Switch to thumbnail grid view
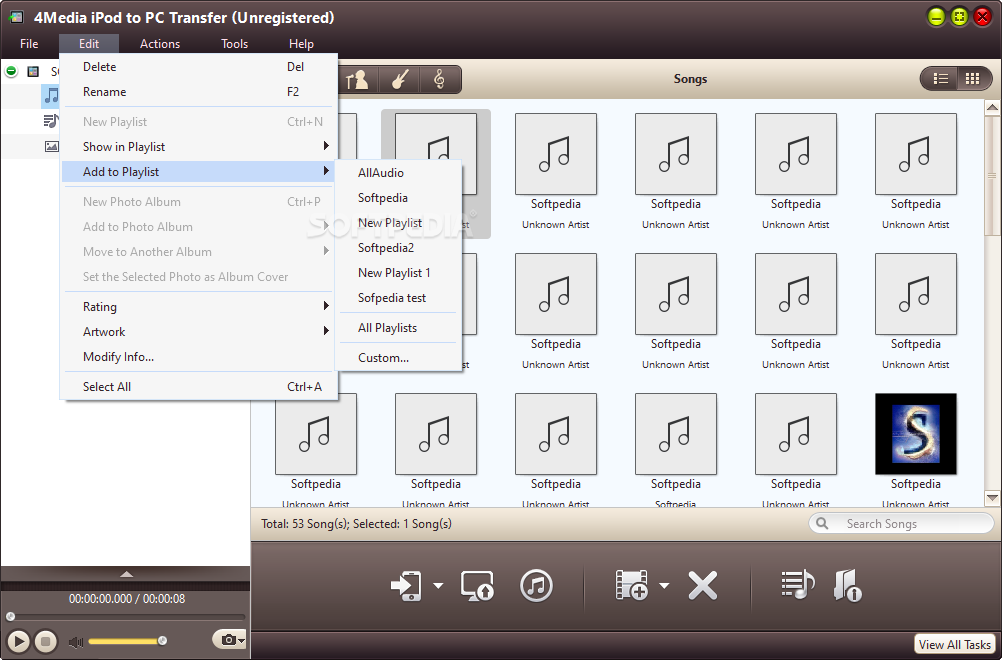1002x660 pixels. tap(973, 79)
